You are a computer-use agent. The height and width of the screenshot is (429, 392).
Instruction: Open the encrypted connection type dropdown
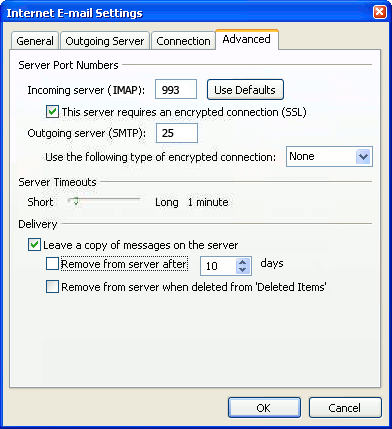tap(329, 156)
